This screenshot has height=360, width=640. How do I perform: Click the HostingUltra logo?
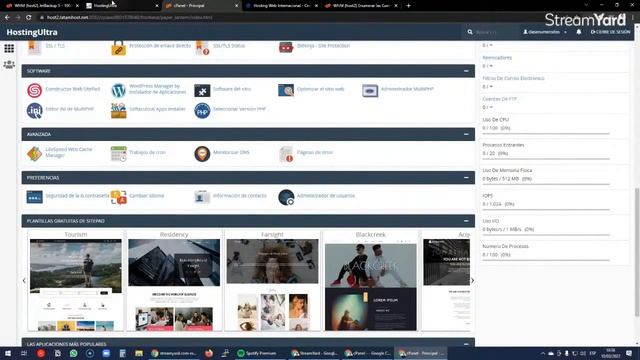32,32
